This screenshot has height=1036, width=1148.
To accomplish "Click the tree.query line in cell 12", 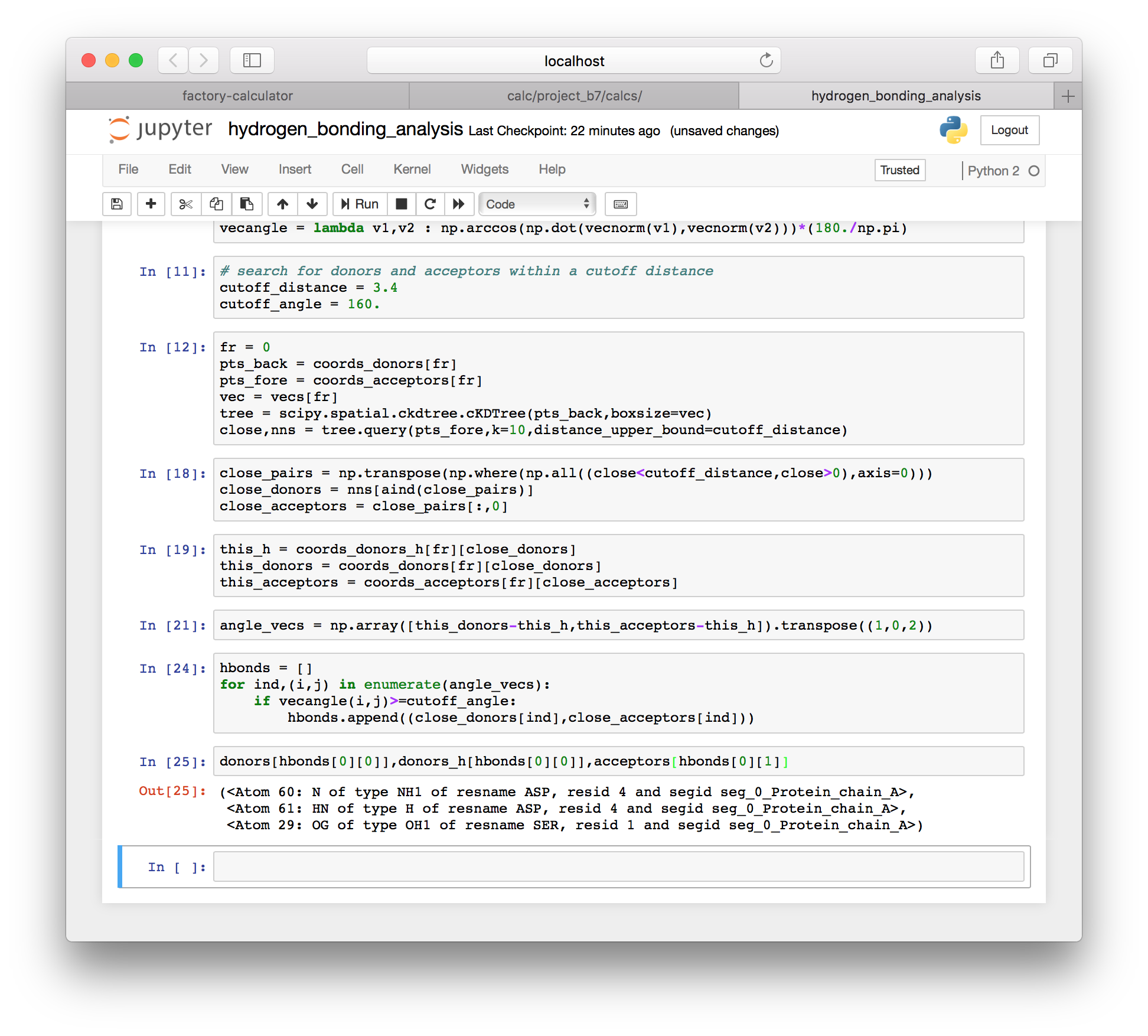I will click(533, 430).
